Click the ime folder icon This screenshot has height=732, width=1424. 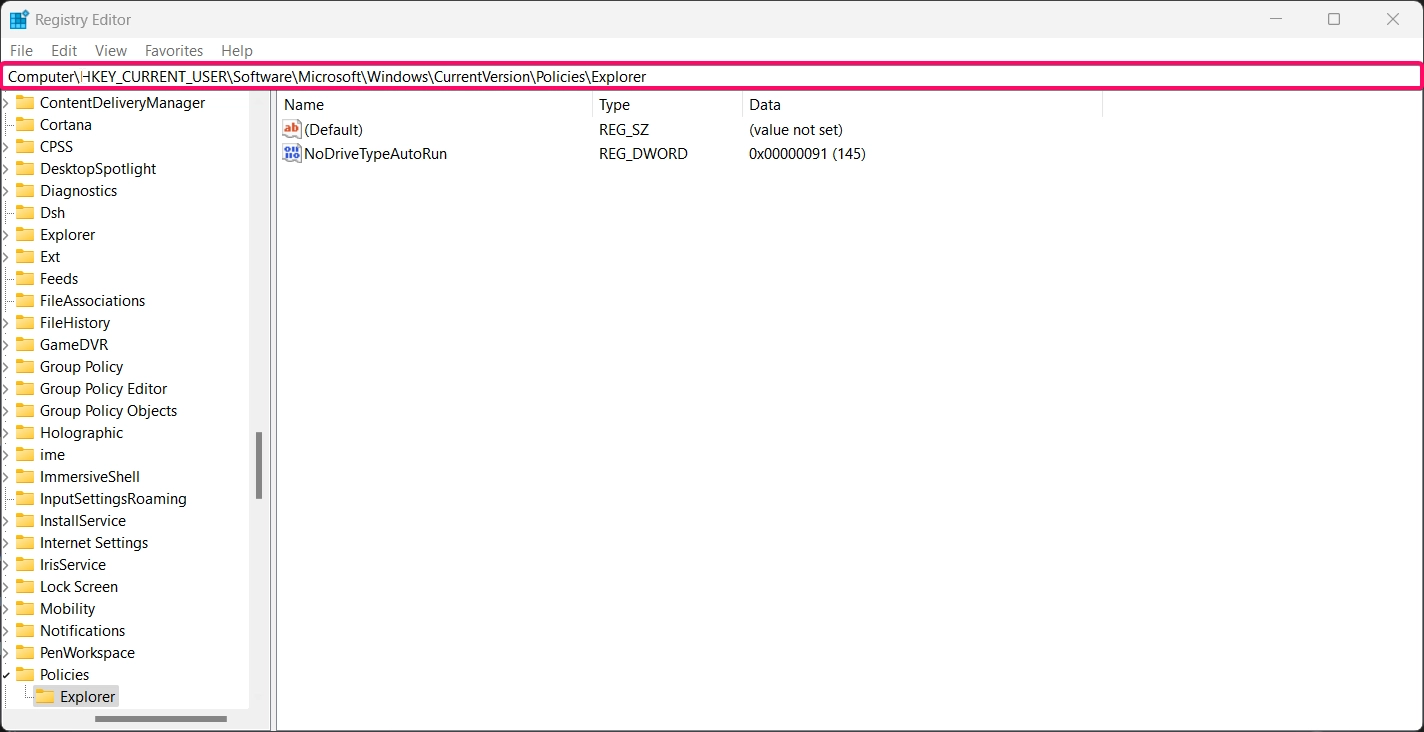[x=25, y=454]
